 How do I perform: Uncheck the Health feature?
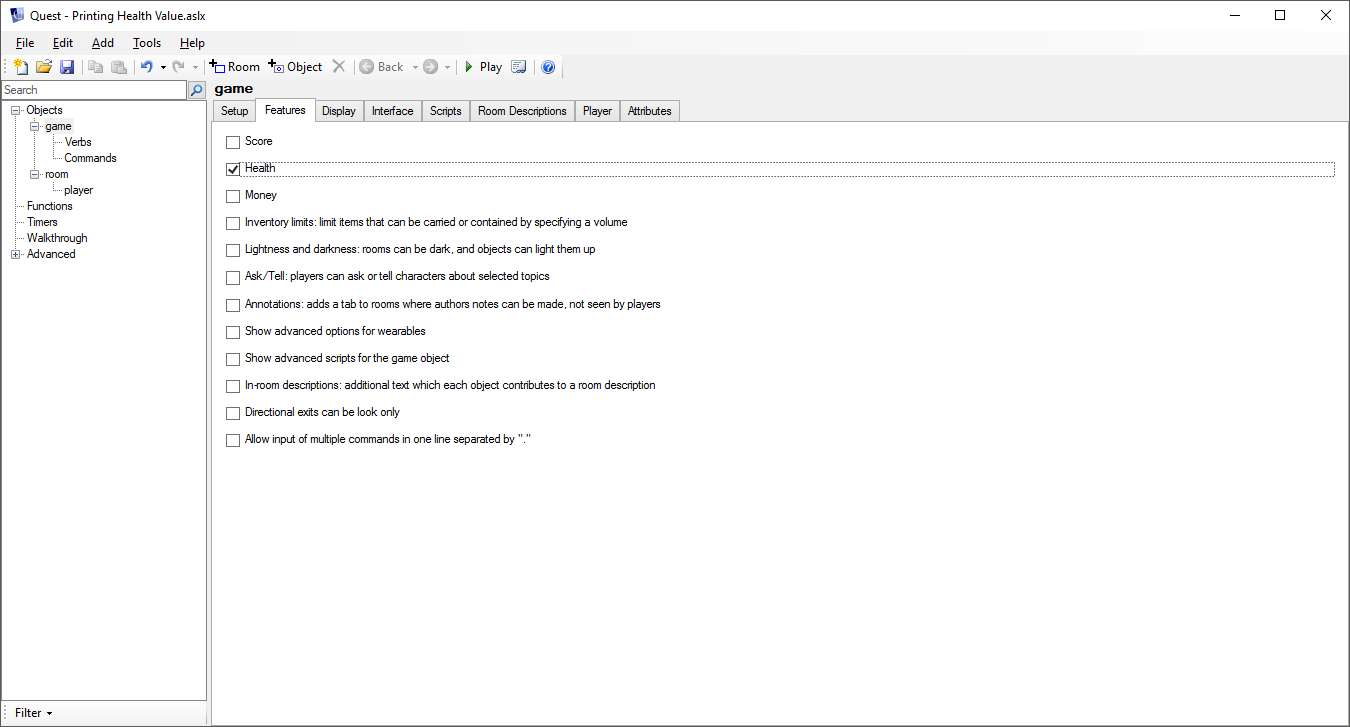pos(233,169)
